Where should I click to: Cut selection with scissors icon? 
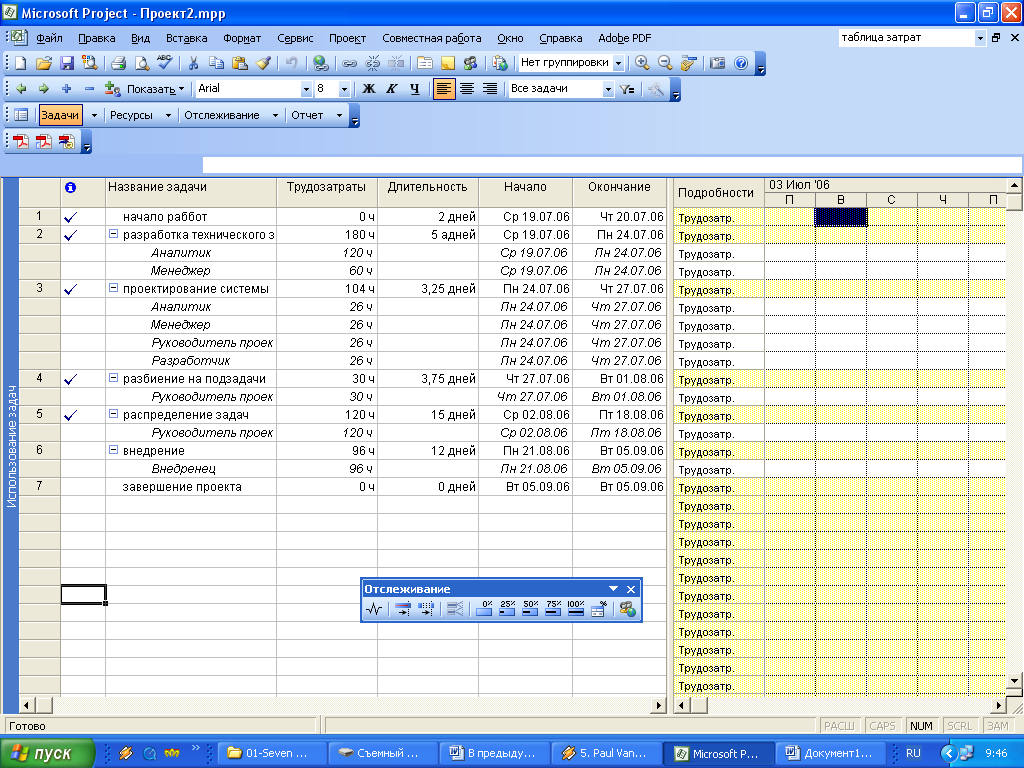pos(193,63)
